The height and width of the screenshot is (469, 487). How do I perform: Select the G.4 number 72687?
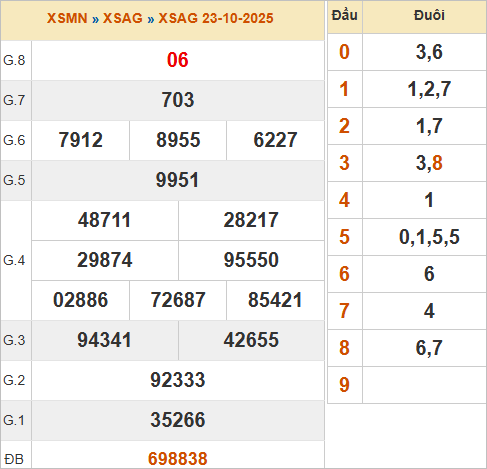(178, 300)
